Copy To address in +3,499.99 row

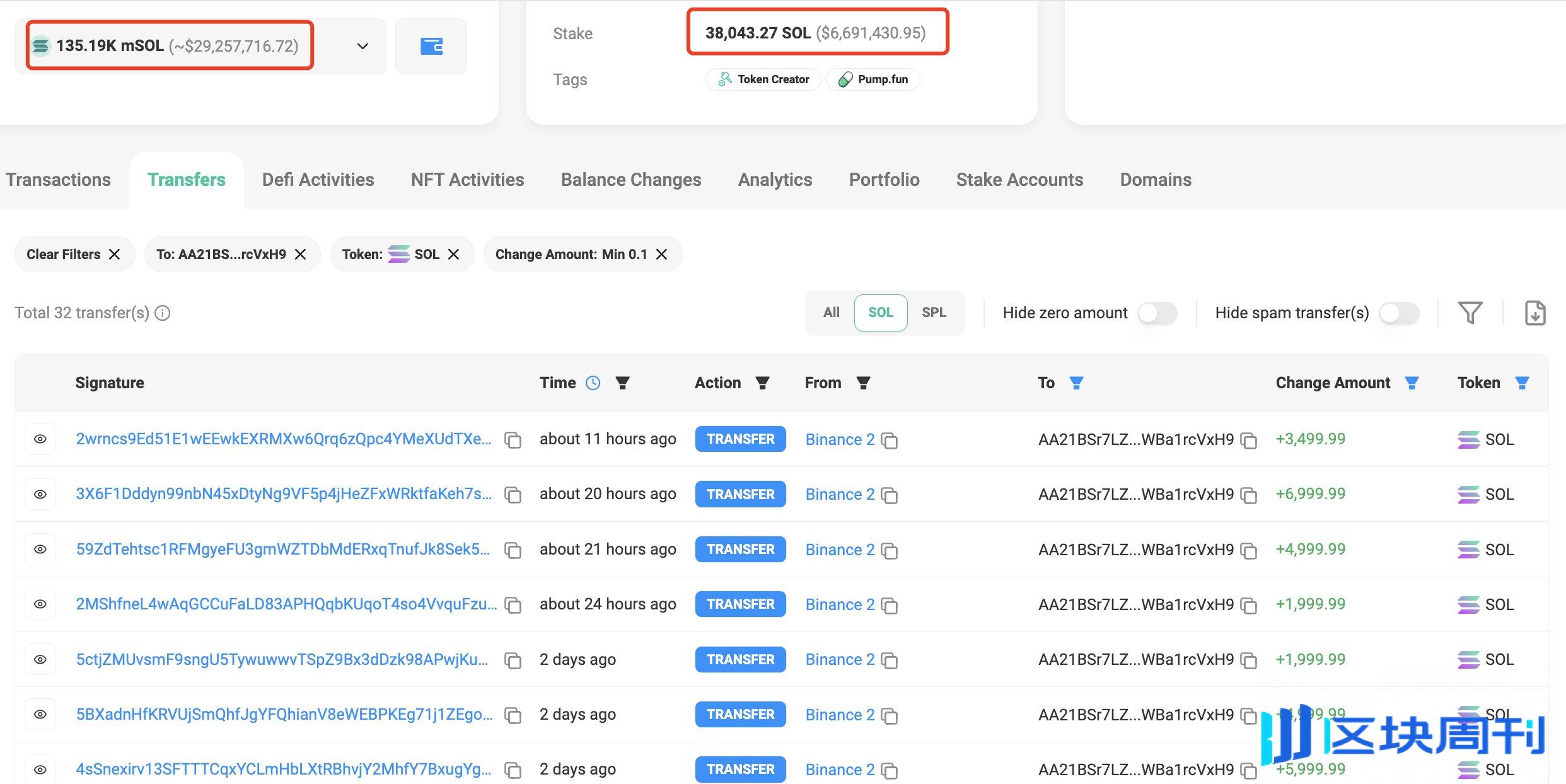click(1248, 440)
